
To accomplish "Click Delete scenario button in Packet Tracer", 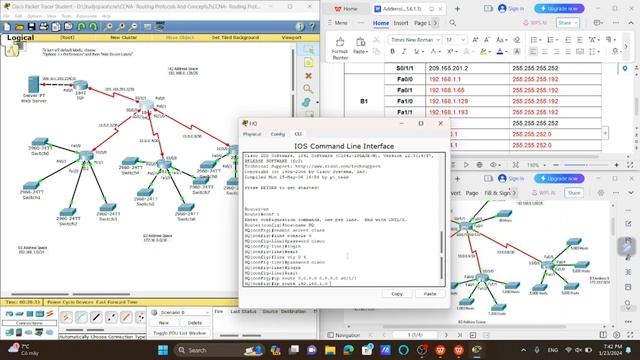I will [x=194, y=322].
